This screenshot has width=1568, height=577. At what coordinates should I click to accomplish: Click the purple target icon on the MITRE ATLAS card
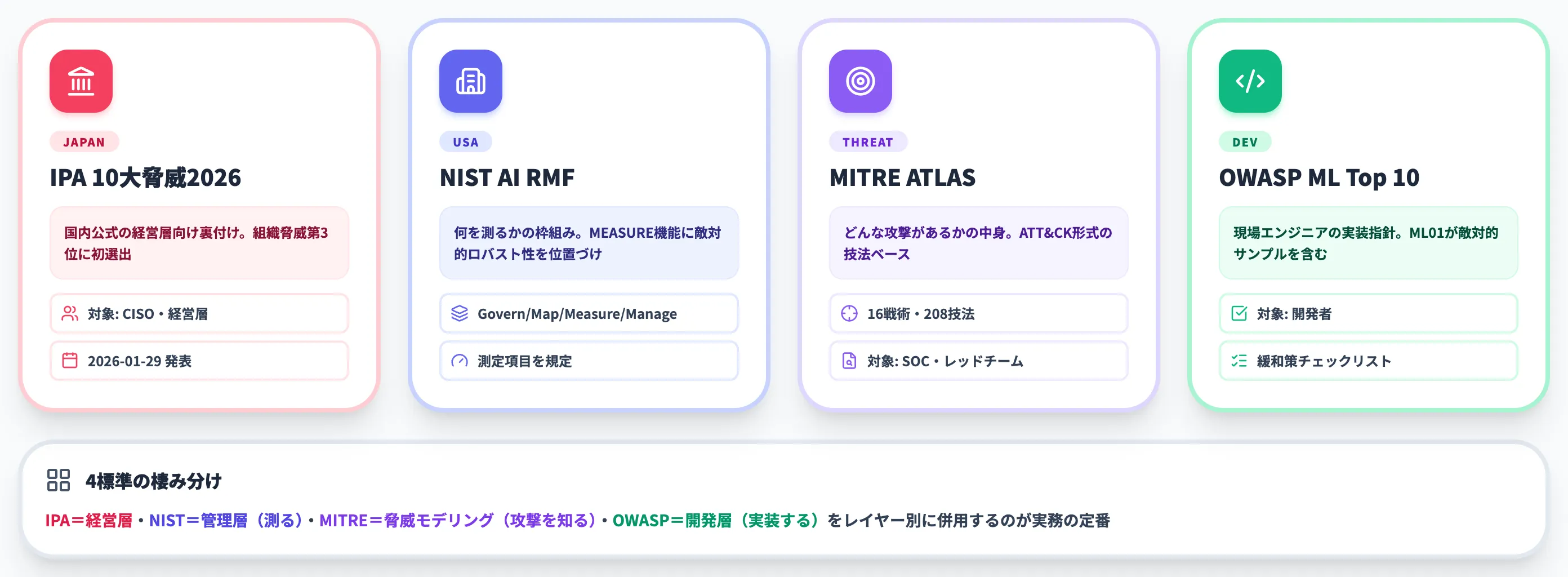860,81
